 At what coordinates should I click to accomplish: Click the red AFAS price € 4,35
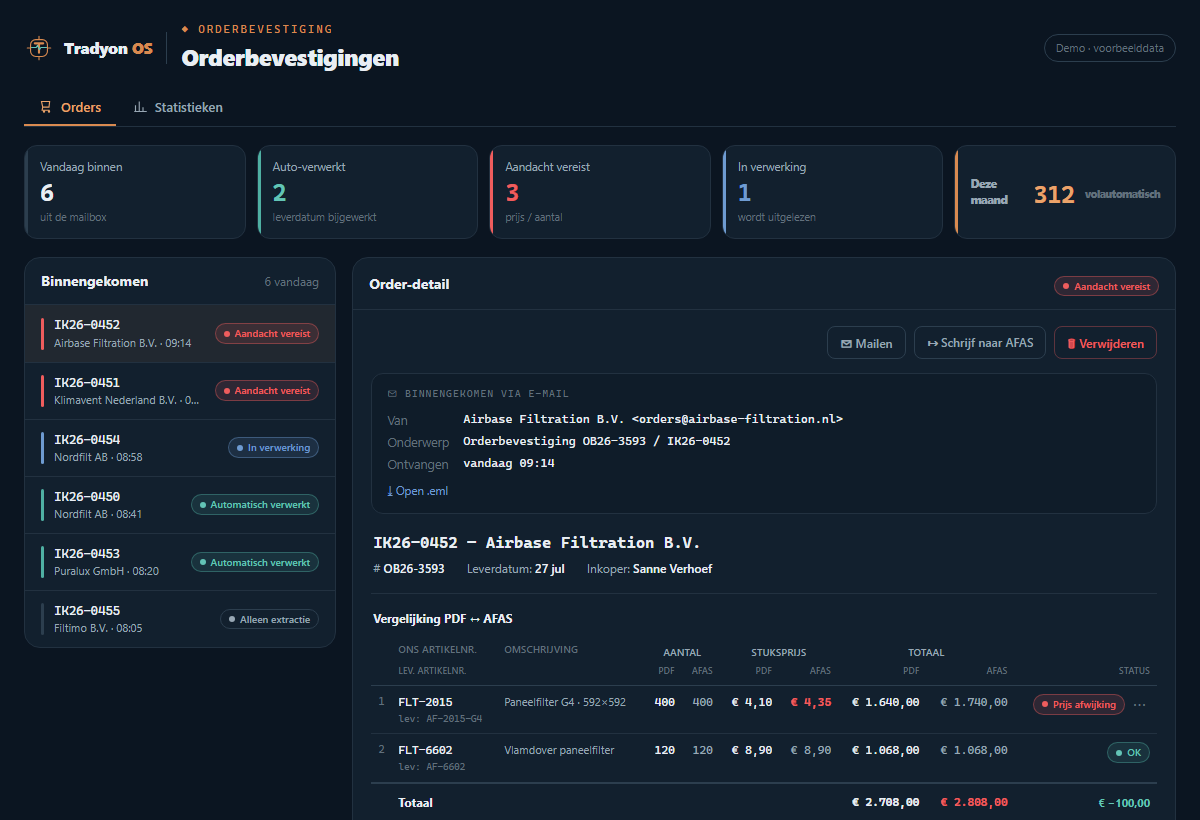(x=811, y=702)
